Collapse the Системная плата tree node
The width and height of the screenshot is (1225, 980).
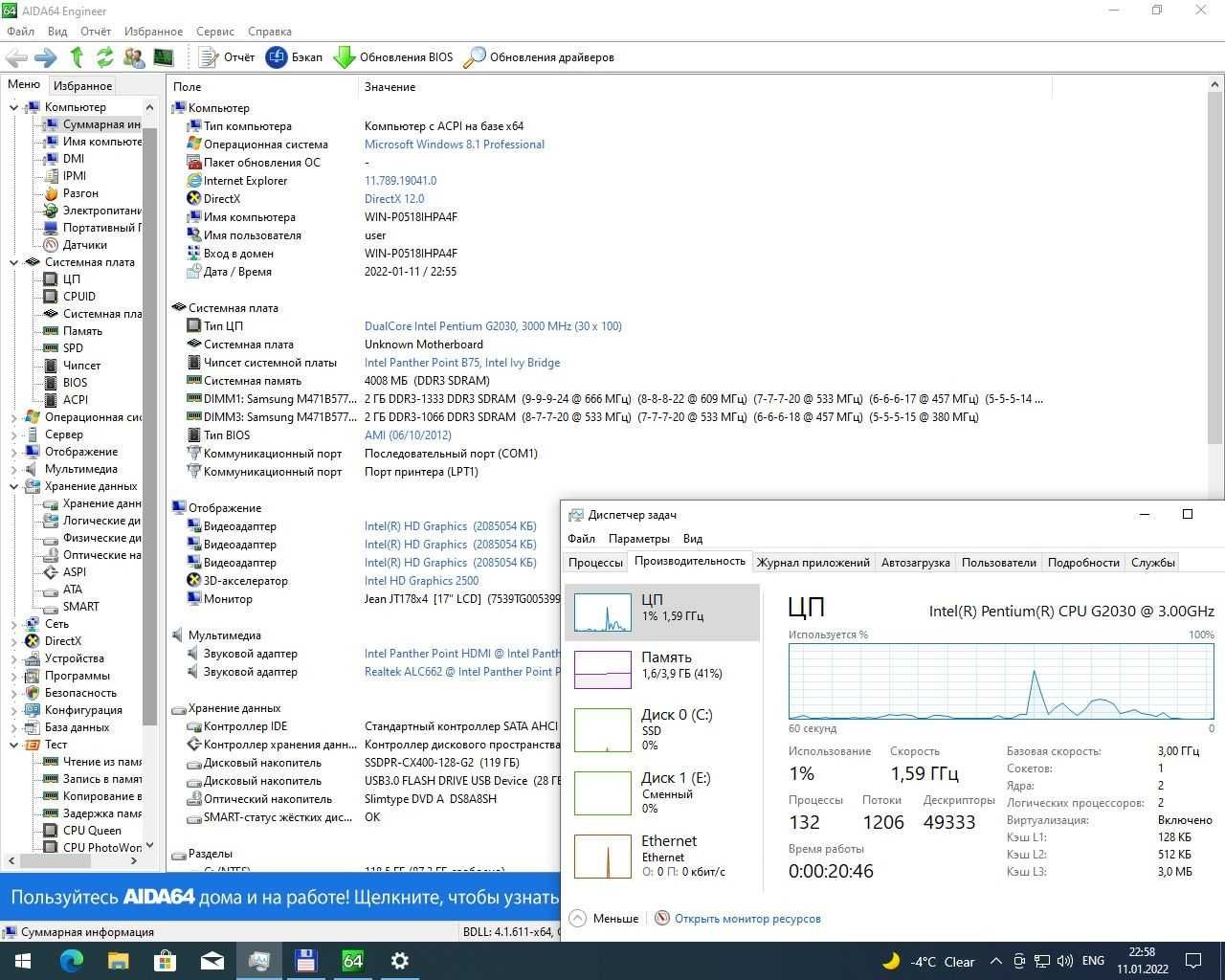13,262
